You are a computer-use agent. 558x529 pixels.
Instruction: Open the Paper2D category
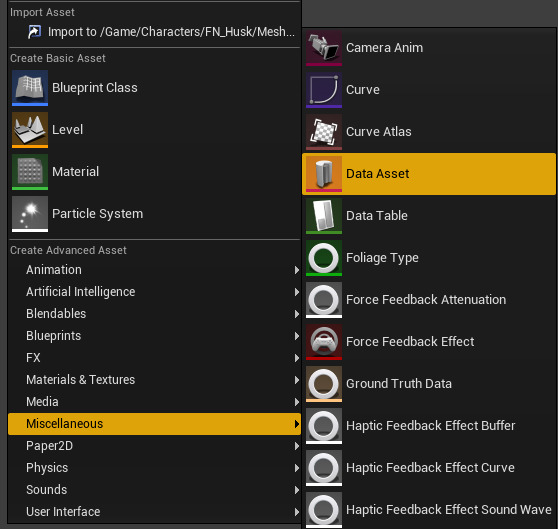pyautogui.click(x=154, y=446)
